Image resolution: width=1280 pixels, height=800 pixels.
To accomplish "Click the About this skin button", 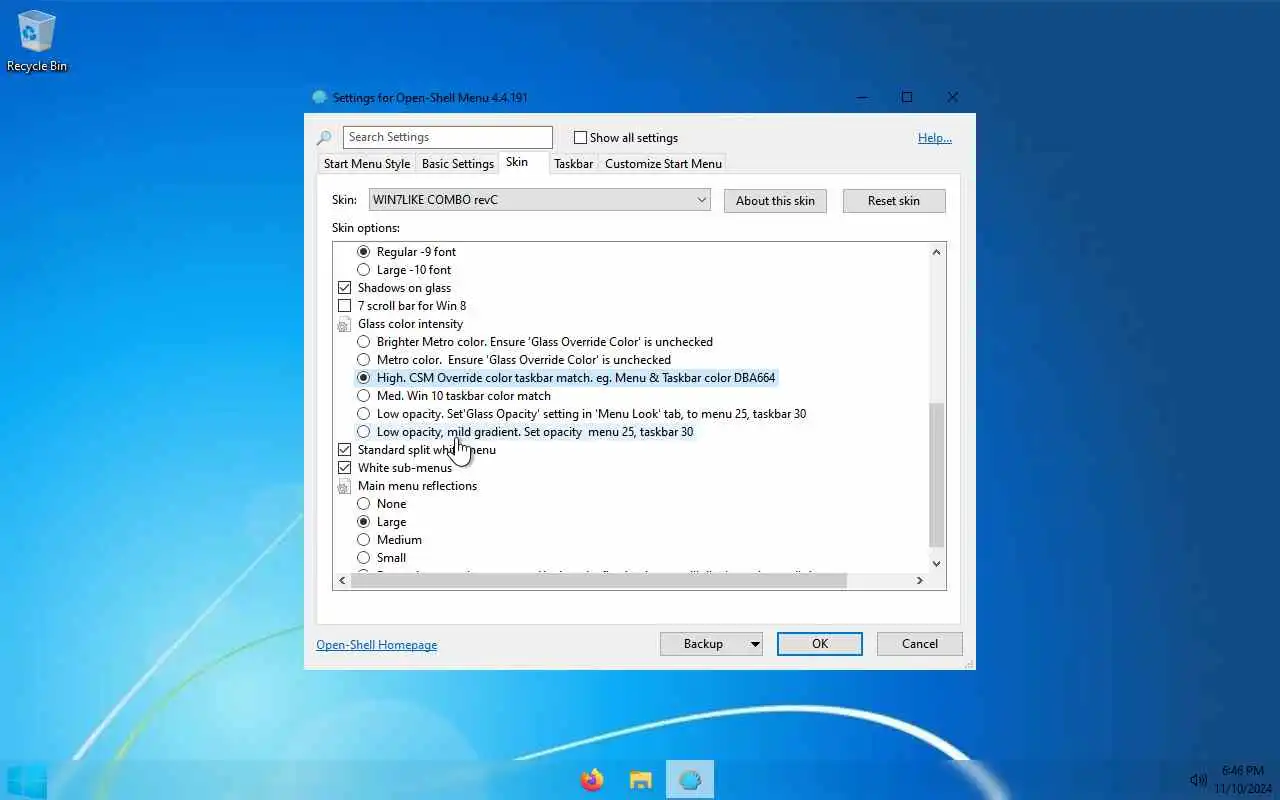I will pyautogui.click(x=775, y=201).
